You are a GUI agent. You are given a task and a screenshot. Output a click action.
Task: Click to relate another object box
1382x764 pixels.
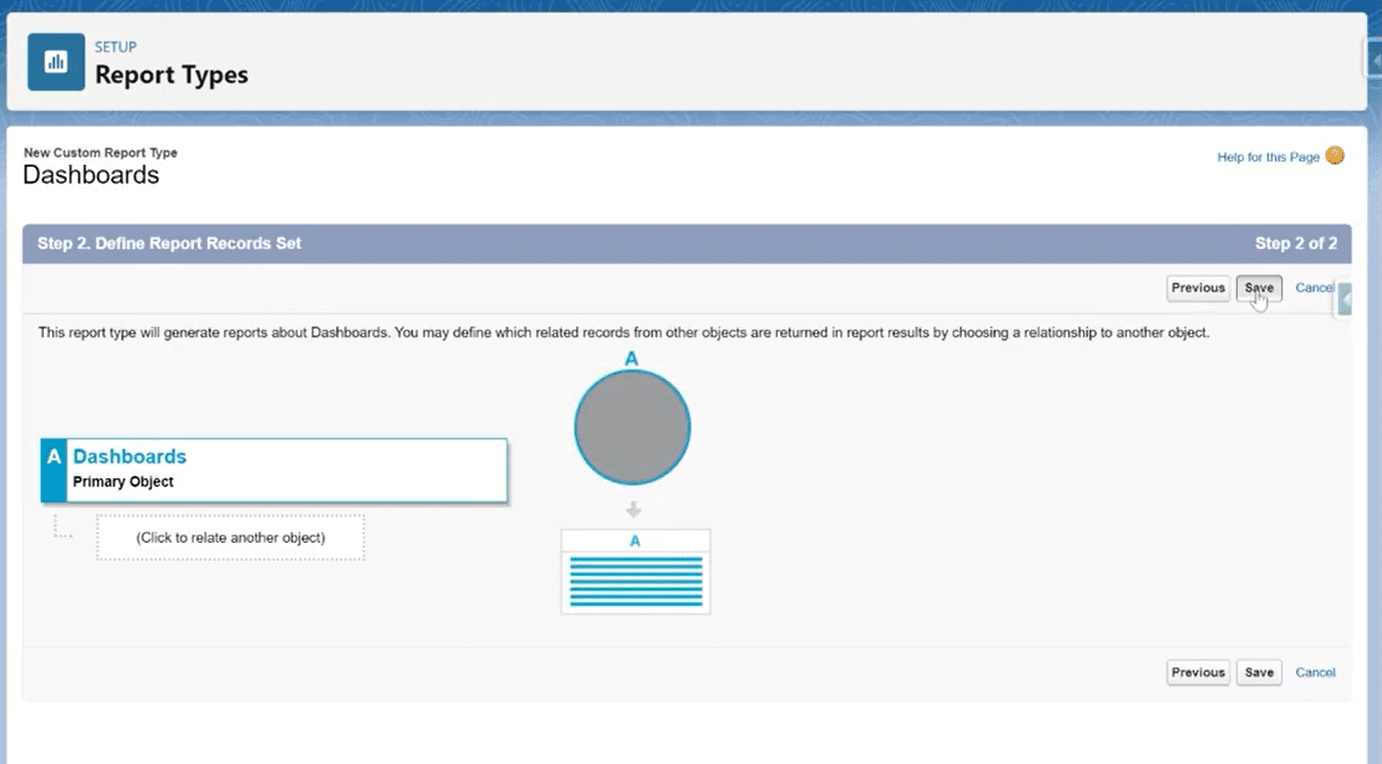tap(230, 538)
